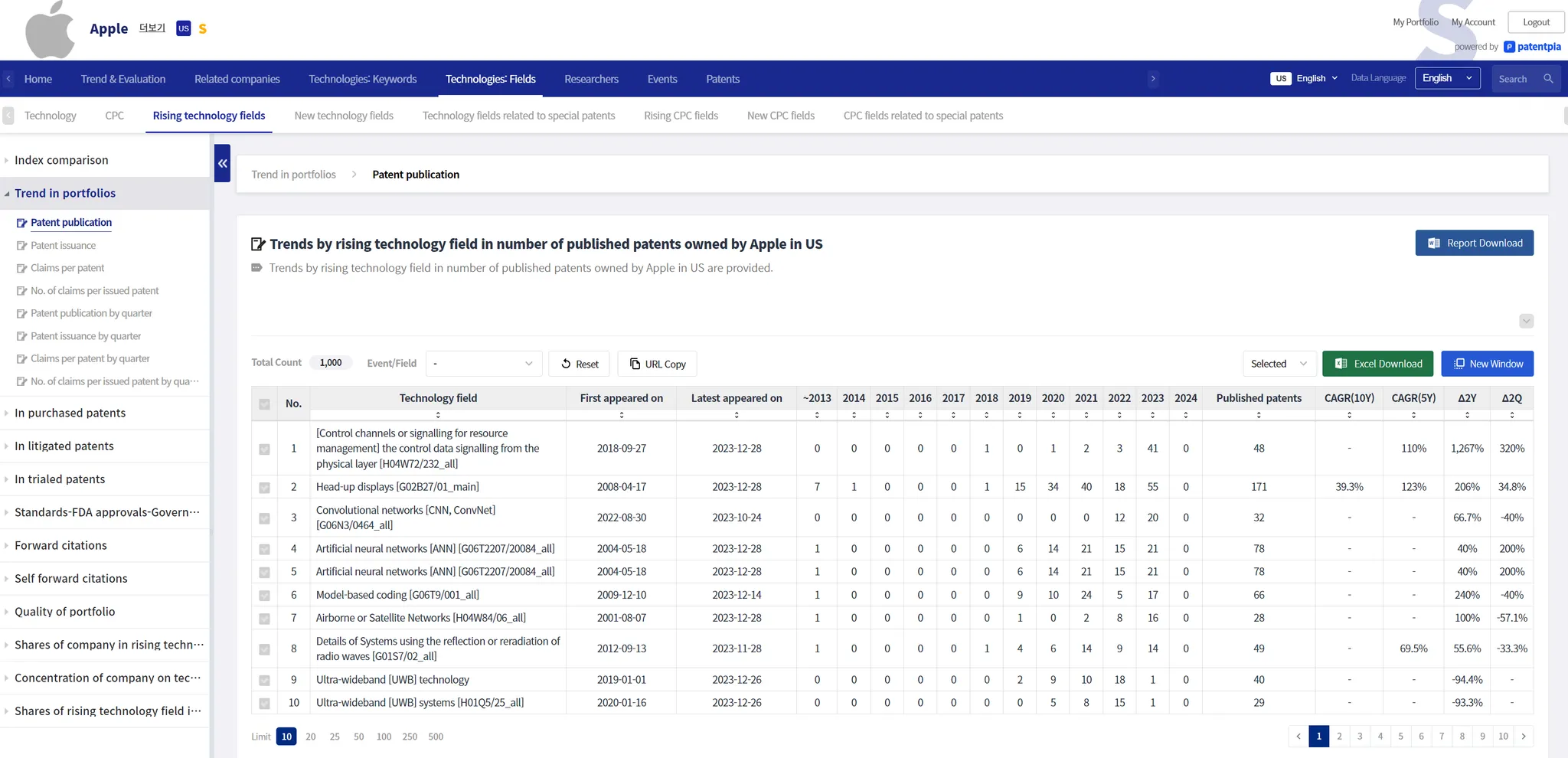Check the Head-up displays row checkbox
This screenshot has height=758, width=1568.
point(264,488)
